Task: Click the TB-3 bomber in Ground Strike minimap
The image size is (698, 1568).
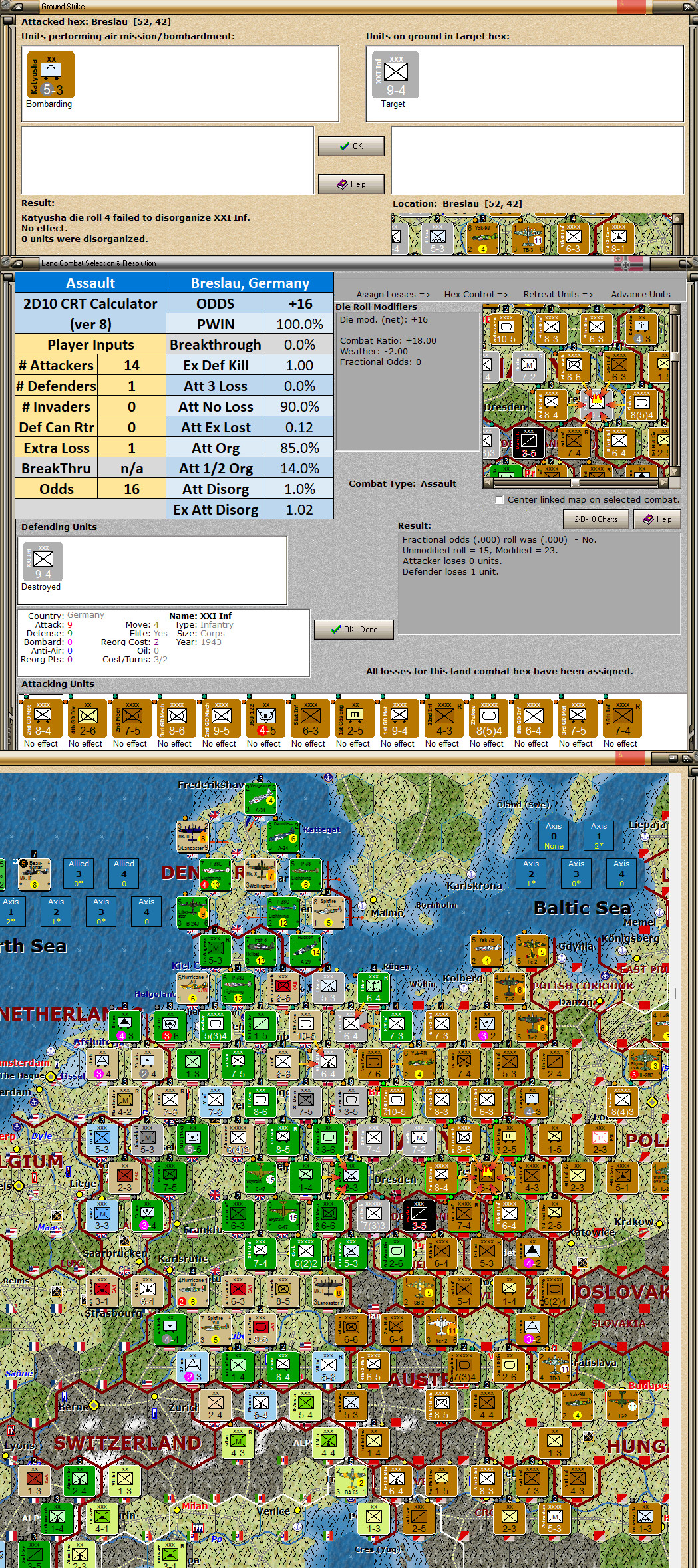Action: 528,239
